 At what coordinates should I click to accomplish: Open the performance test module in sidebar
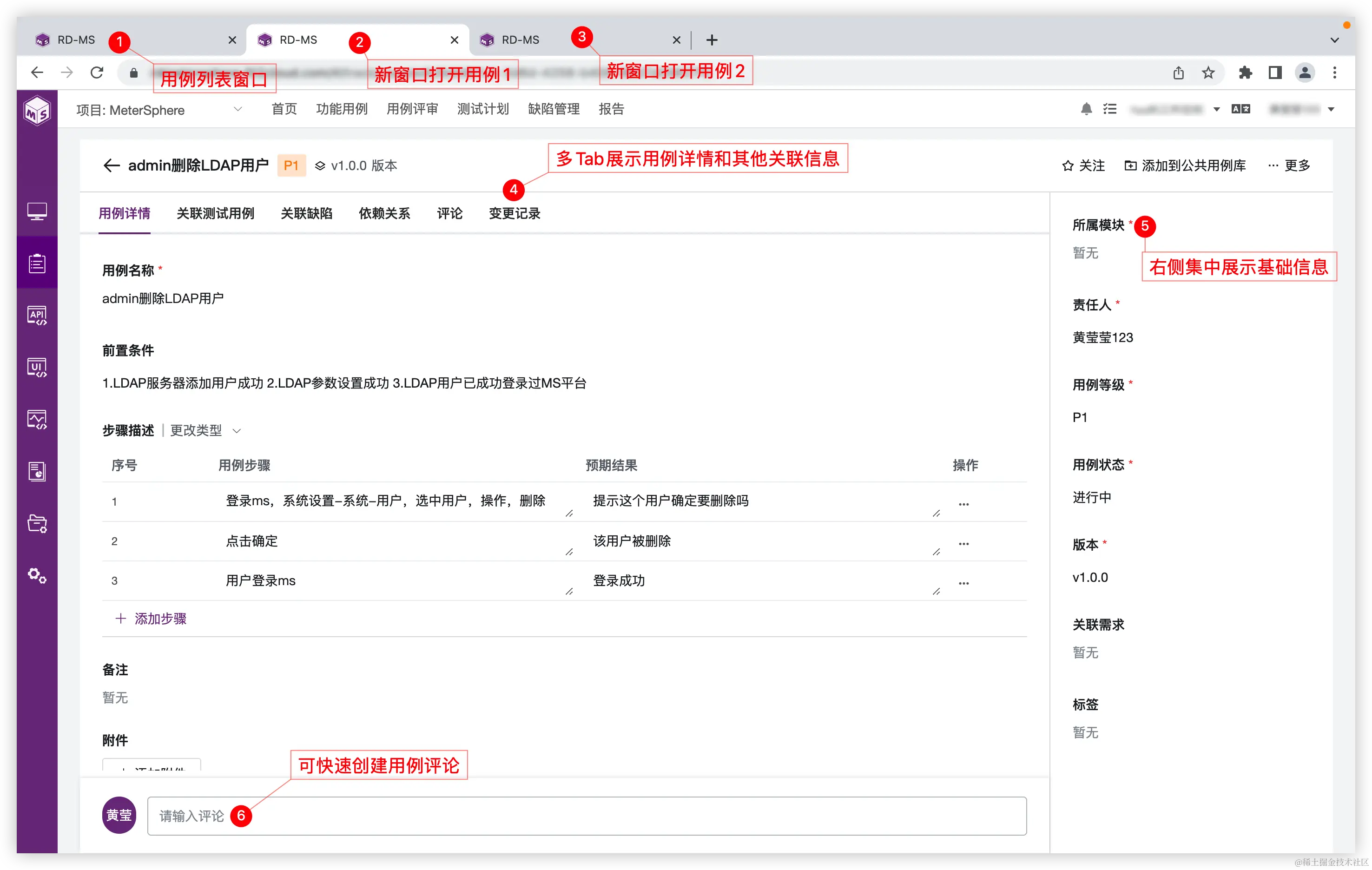[36, 419]
